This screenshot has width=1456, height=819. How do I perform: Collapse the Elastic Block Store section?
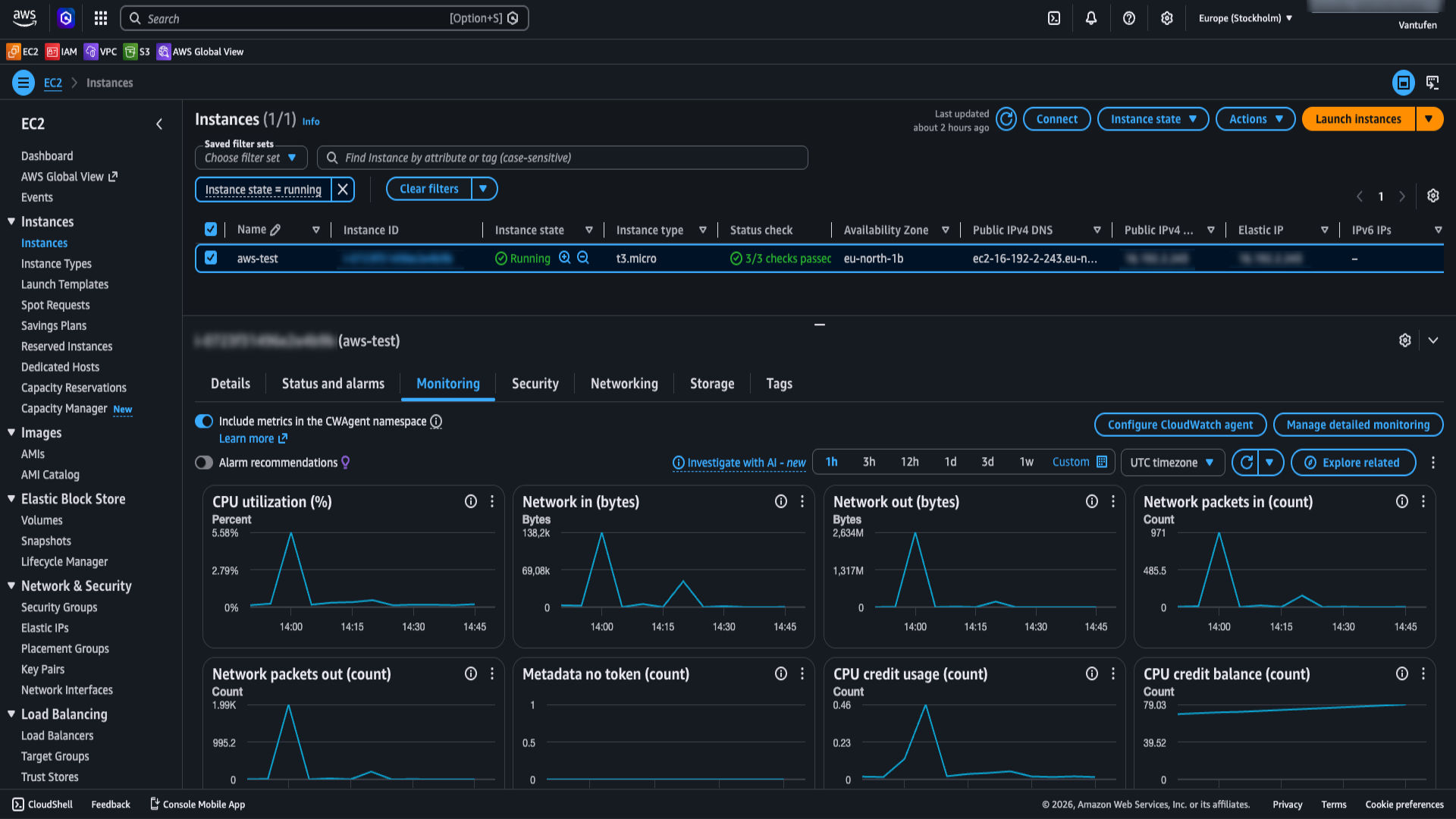11,499
